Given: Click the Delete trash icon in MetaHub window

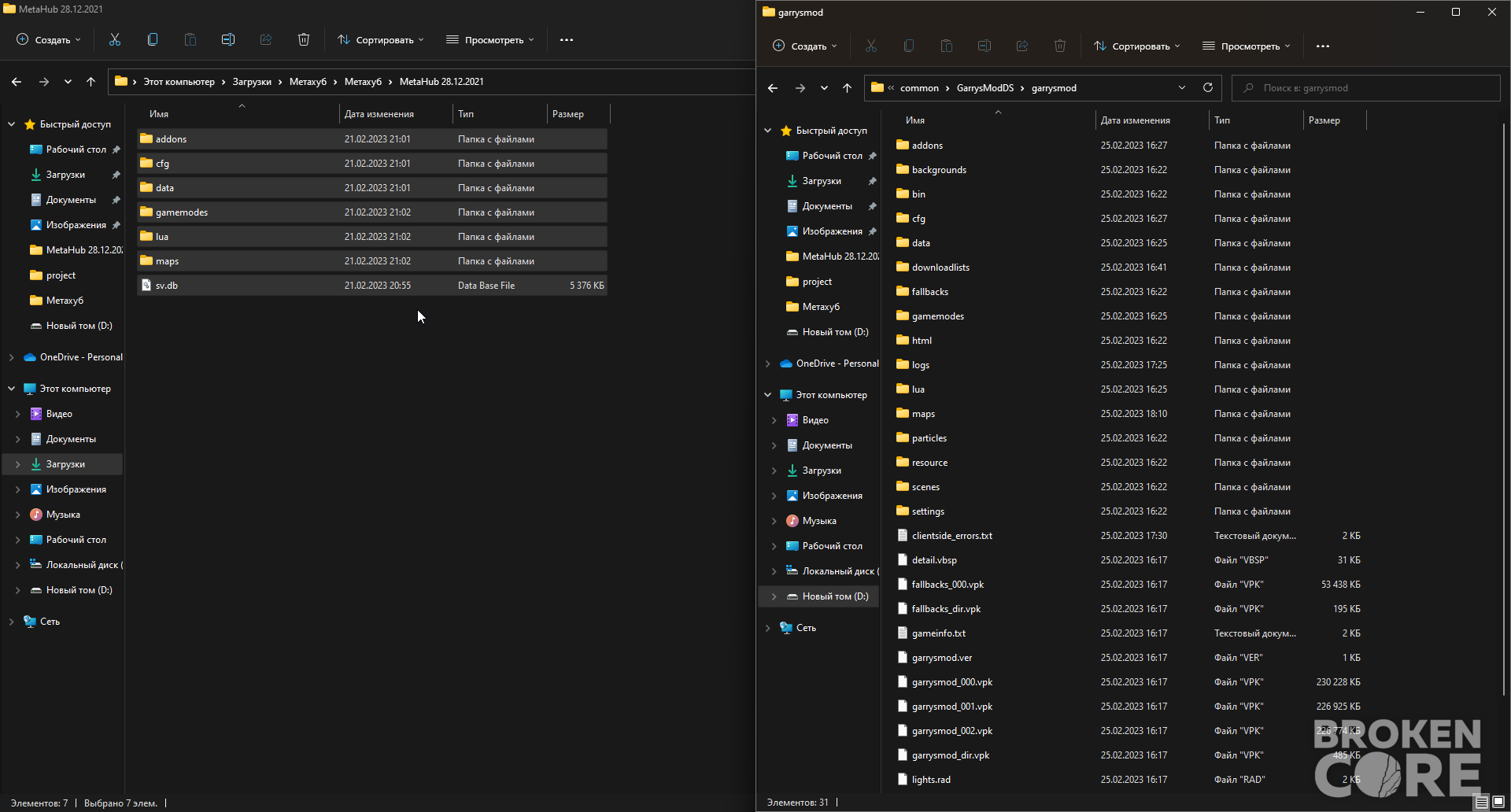Looking at the screenshot, I should point(304,39).
